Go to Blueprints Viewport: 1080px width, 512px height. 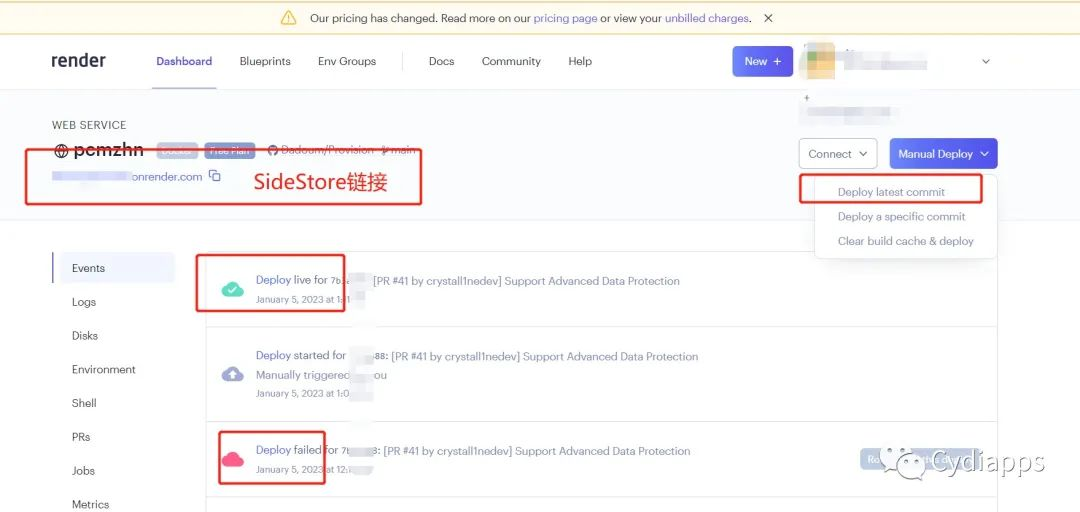pos(265,61)
